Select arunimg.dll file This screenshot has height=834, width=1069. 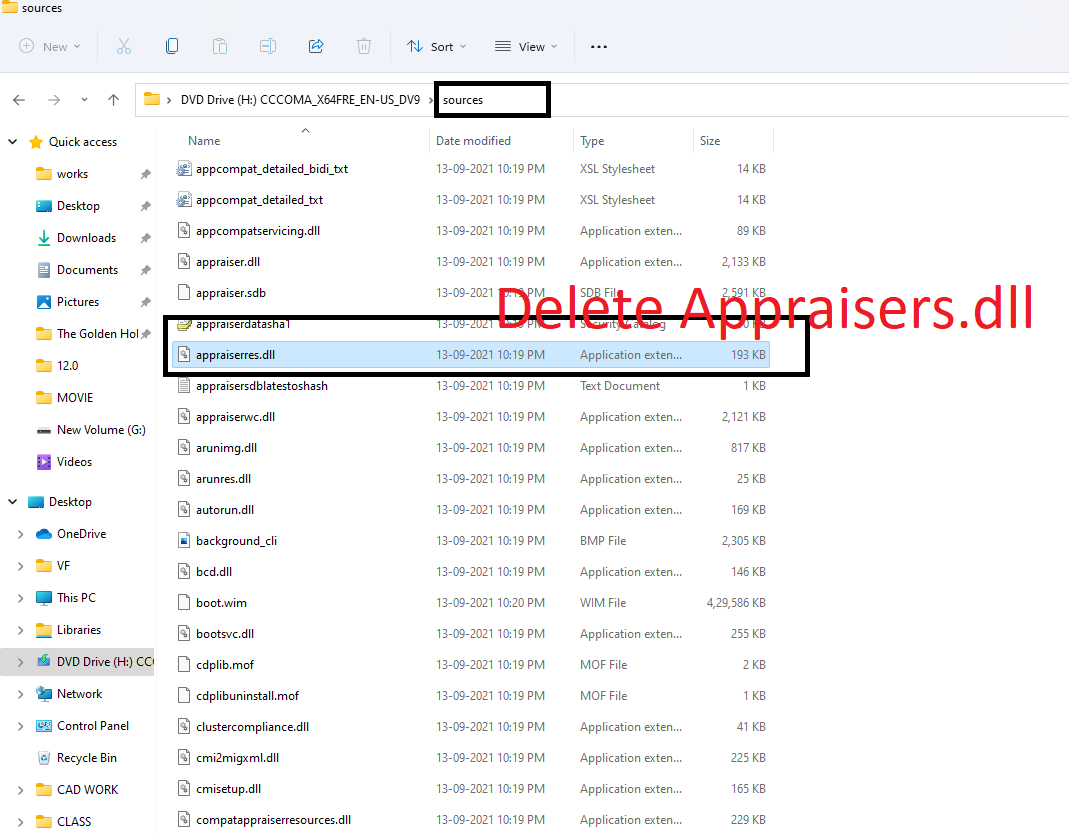[226, 448]
